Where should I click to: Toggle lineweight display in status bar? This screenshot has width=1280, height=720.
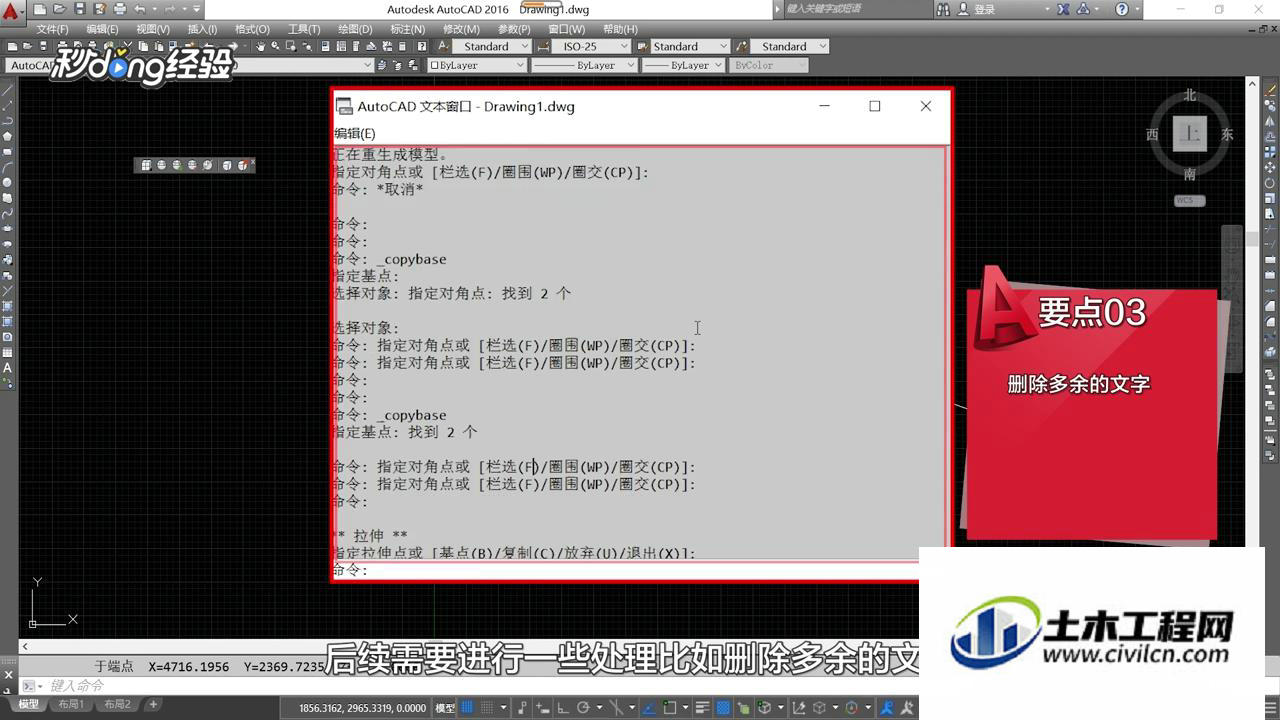703,707
